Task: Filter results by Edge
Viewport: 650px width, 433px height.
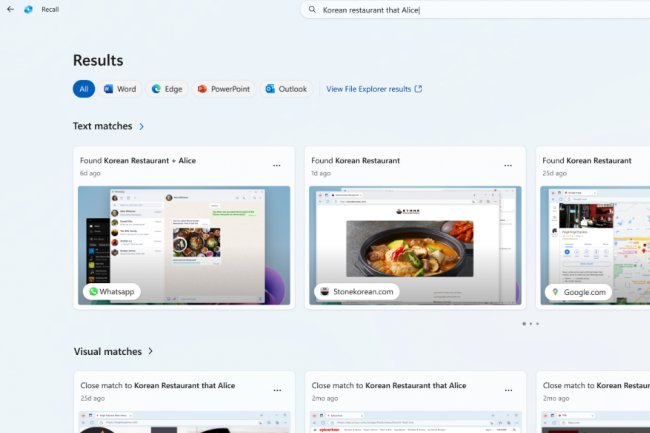Action: click(x=167, y=89)
